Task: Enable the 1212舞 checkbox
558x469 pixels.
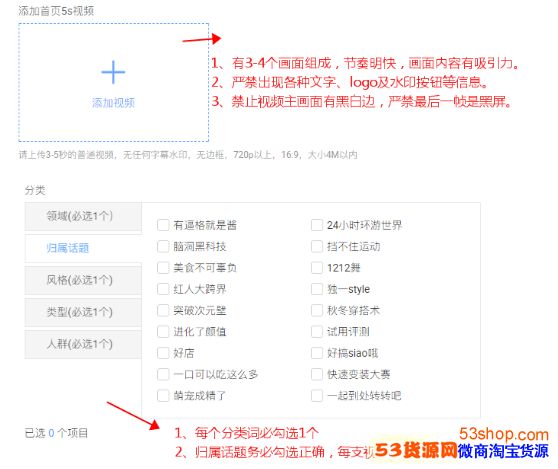Action: click(x=317, y=268)
